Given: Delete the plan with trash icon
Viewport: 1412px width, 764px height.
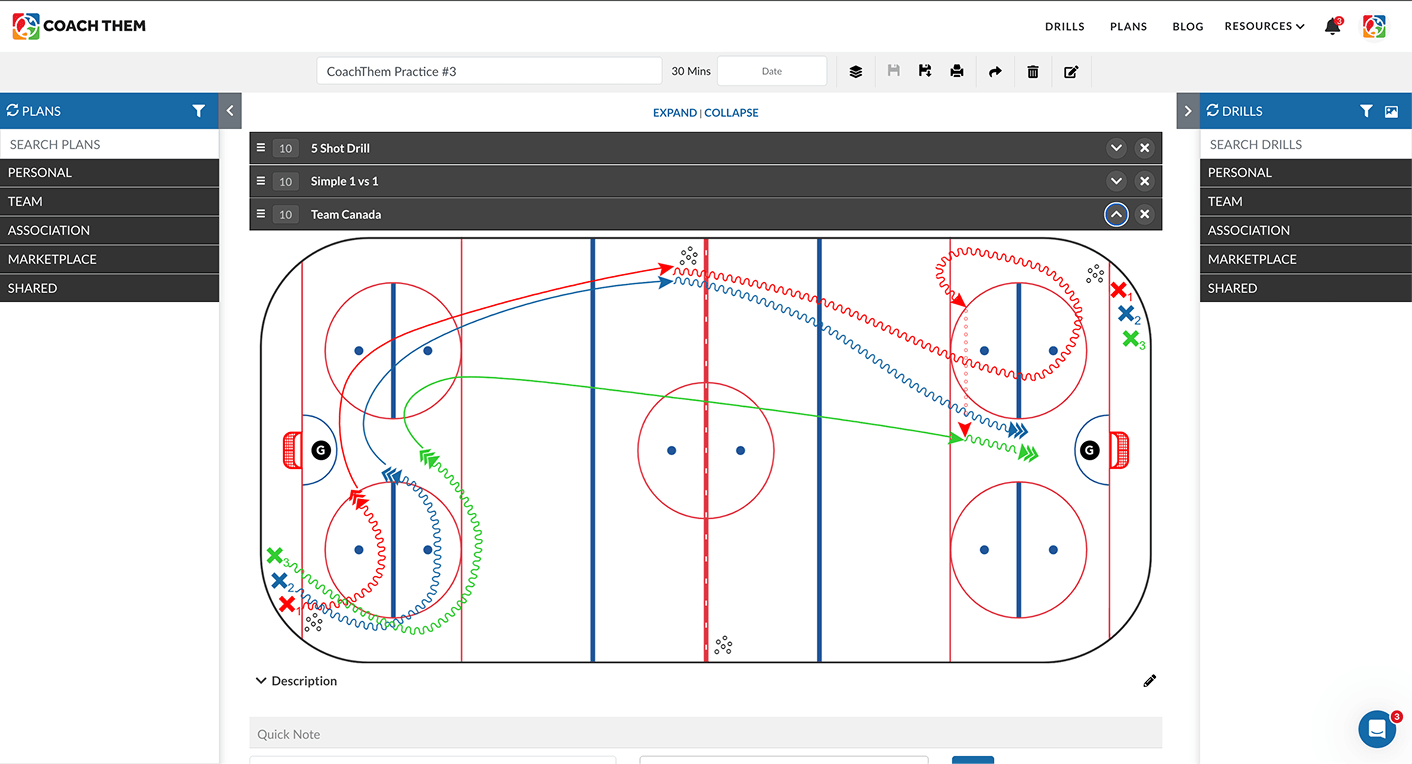Looking at the screenshot, I should [1033, 72].
